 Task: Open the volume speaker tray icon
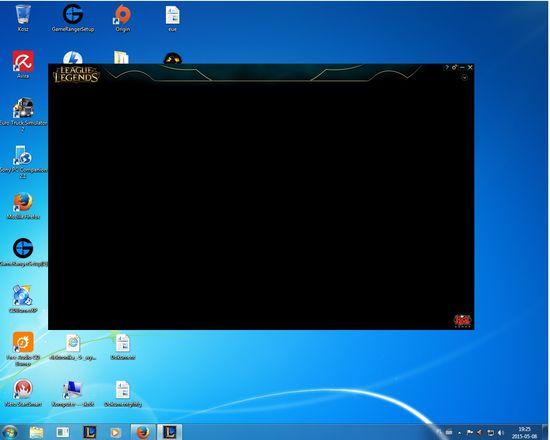tap(501, 433)
